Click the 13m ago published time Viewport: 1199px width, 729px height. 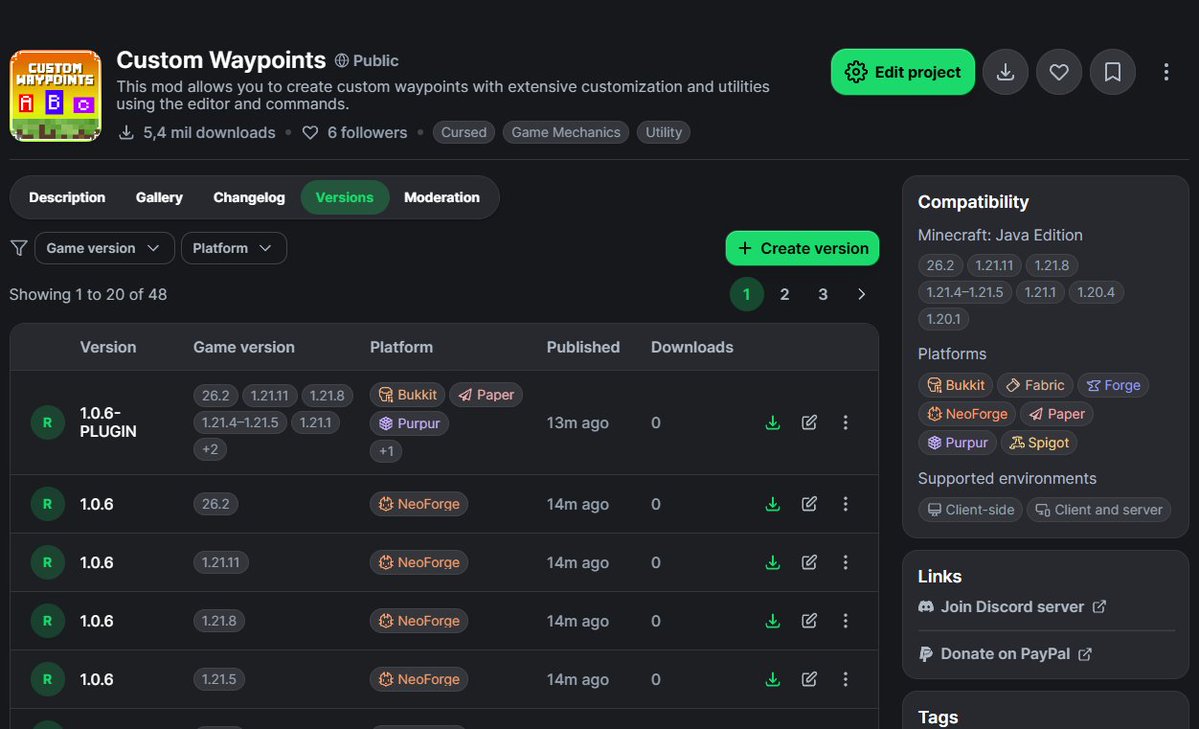click(577, 423)
